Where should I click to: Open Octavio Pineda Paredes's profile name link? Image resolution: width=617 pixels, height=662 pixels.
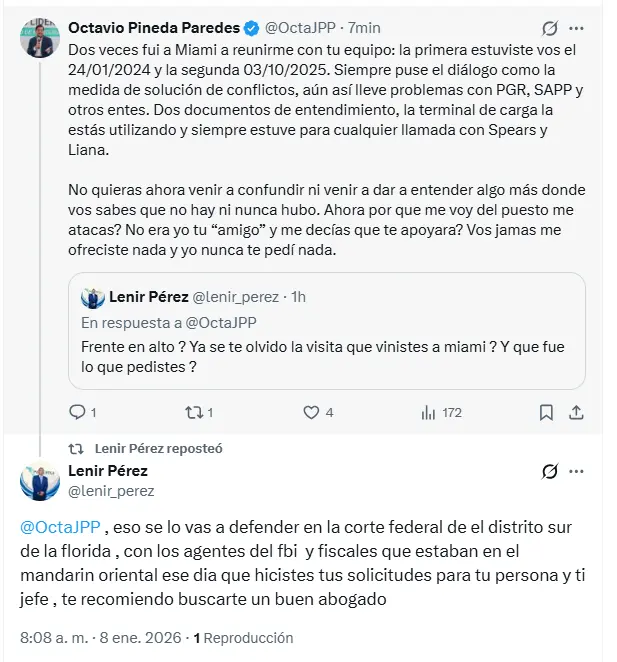152,27
